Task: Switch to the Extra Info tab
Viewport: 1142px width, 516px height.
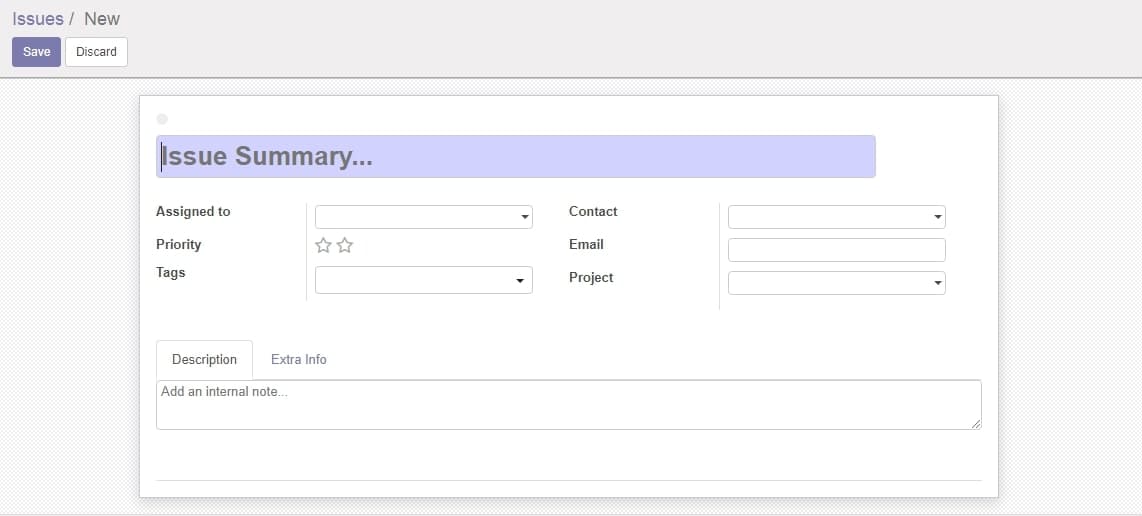Action: 299,359
